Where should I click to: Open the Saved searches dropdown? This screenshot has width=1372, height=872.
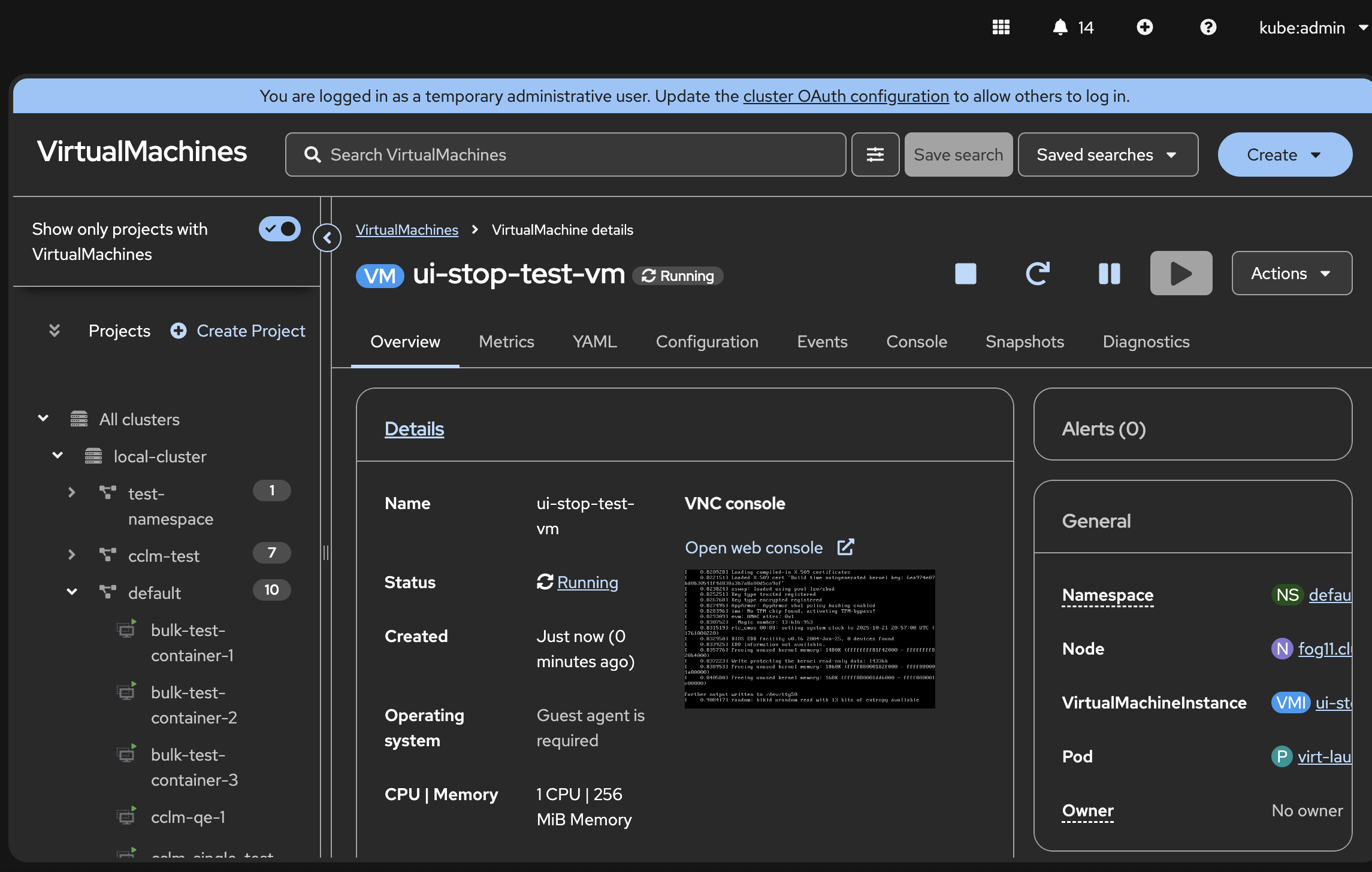click(1107, 155)
